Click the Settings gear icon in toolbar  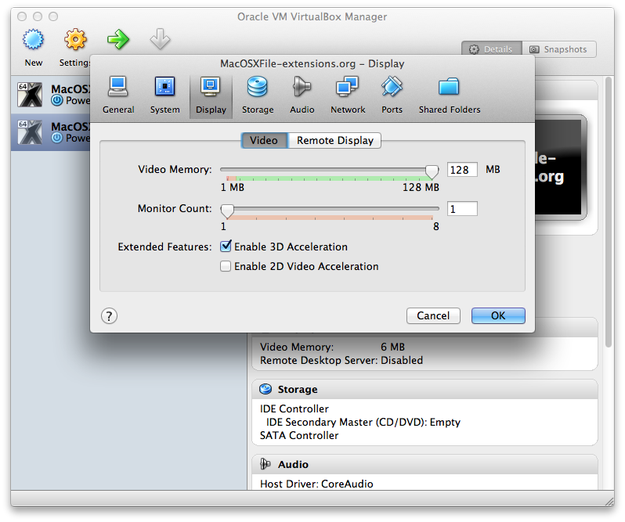click(75, 39)
